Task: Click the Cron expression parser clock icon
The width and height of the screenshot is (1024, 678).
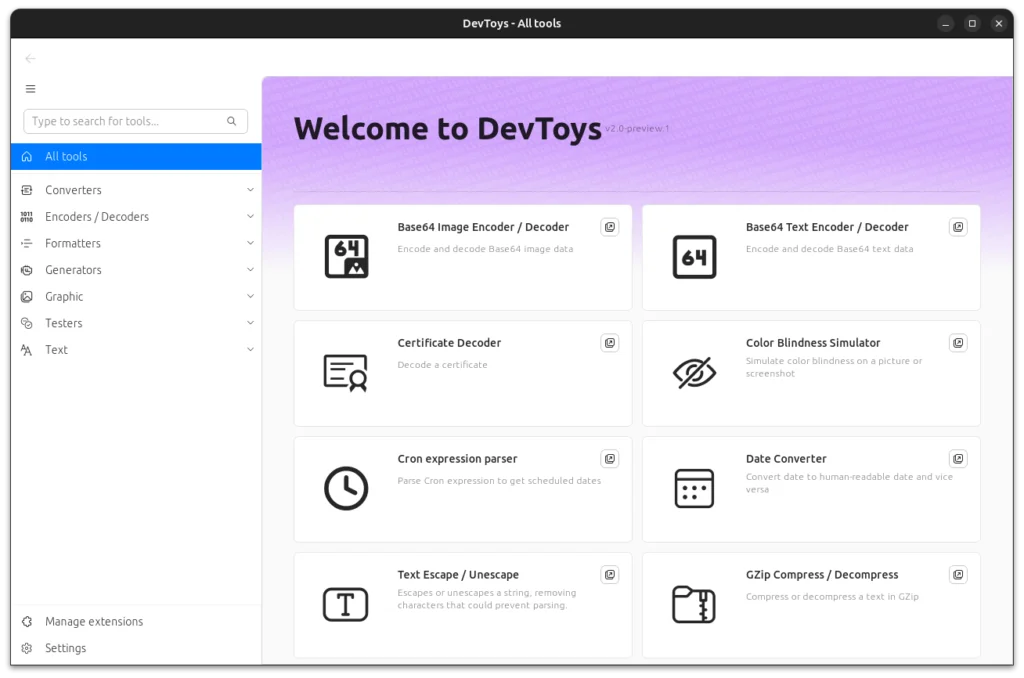Action: [x=346, y=488]
